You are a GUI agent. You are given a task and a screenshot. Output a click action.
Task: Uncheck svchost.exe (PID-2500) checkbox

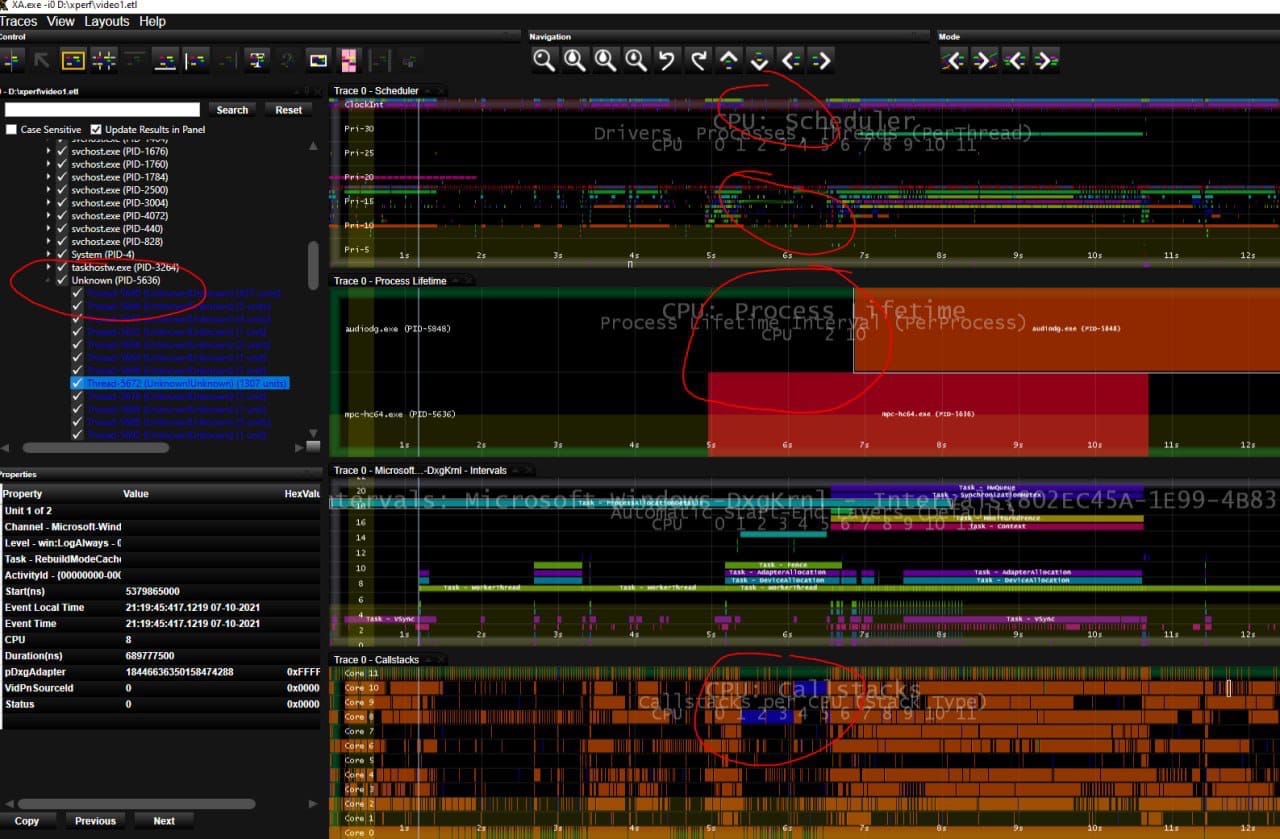point(63,190)
